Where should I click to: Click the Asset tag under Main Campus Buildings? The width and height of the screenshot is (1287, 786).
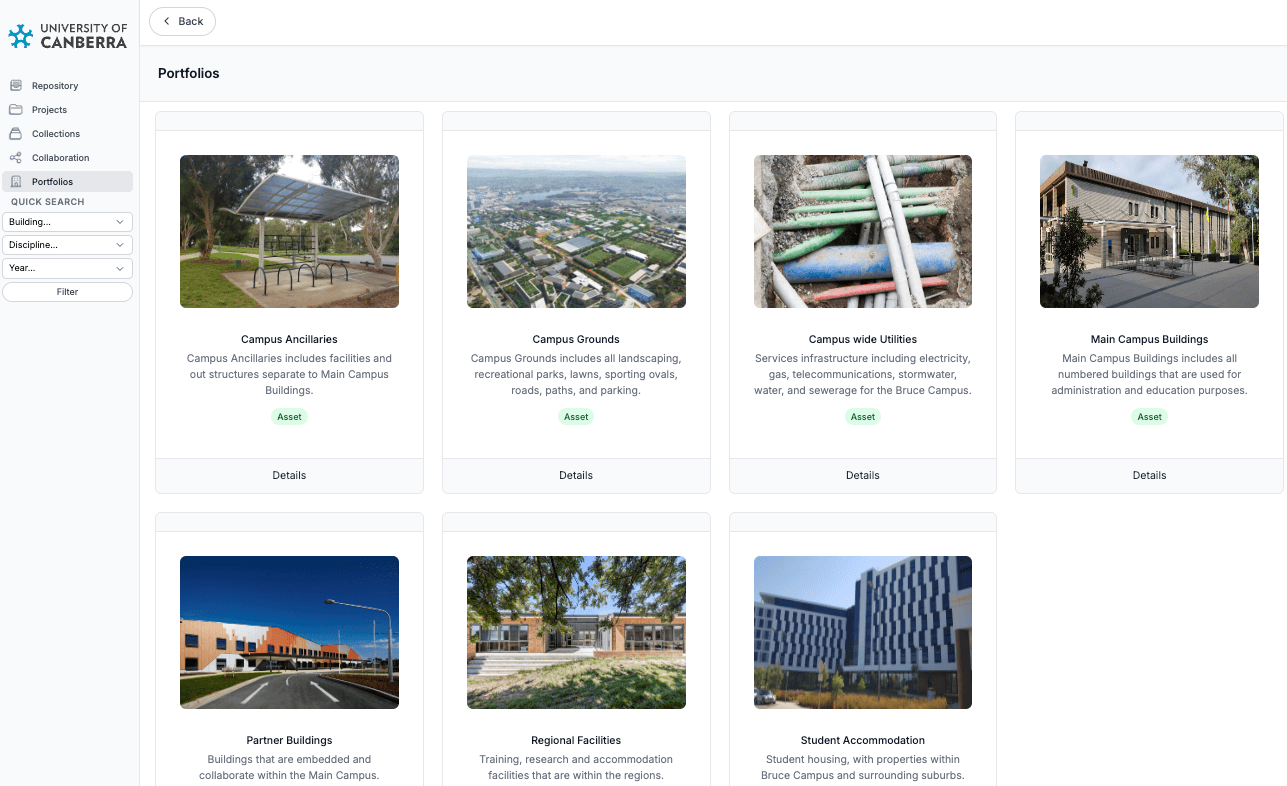click(1149, 417)
